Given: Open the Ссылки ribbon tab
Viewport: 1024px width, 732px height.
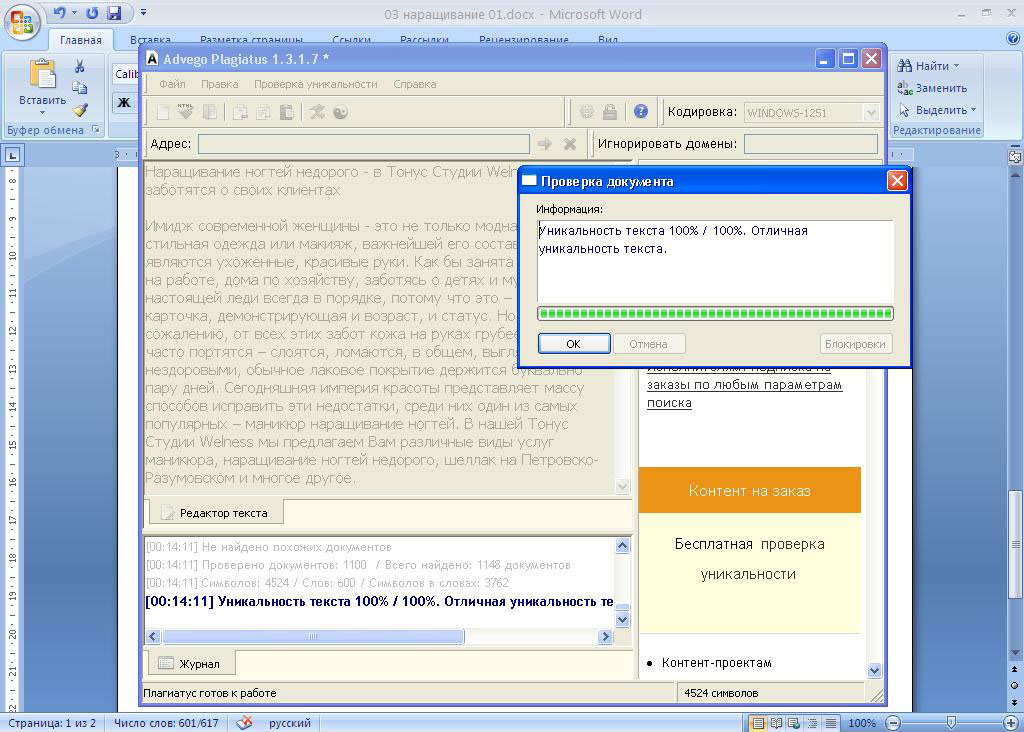Looking at the screenshot, I should [x=351, y=40].
